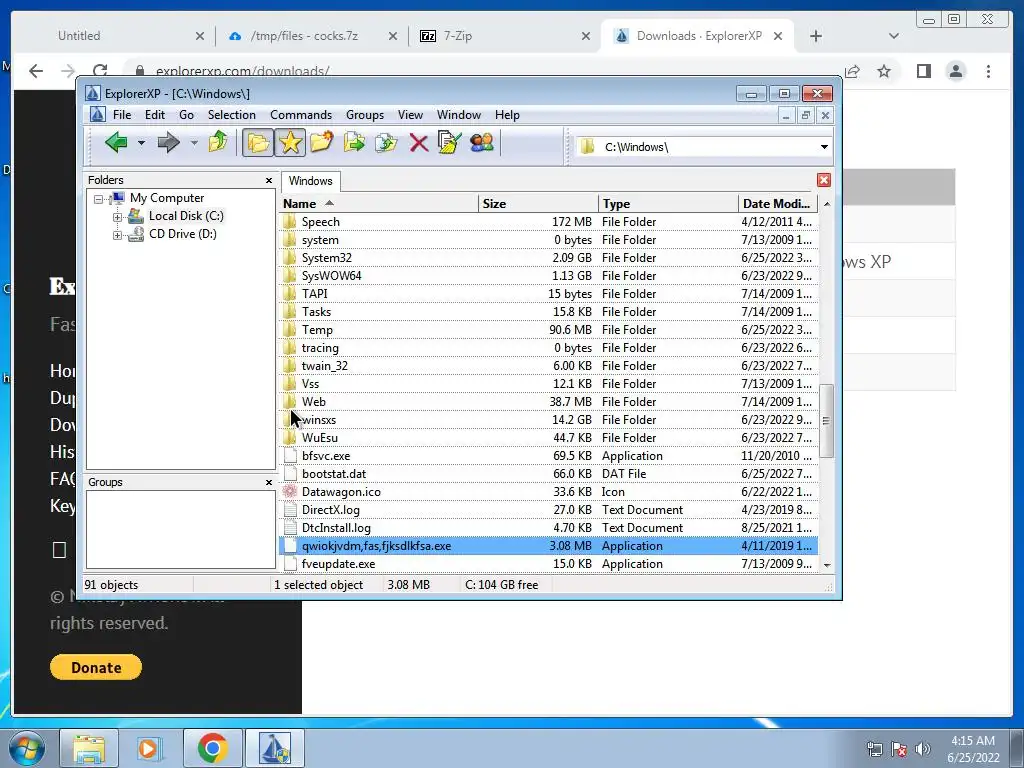Close the Folders pane
The height and width of the screenshot is (768, 1024).
(x=268, y=180)
